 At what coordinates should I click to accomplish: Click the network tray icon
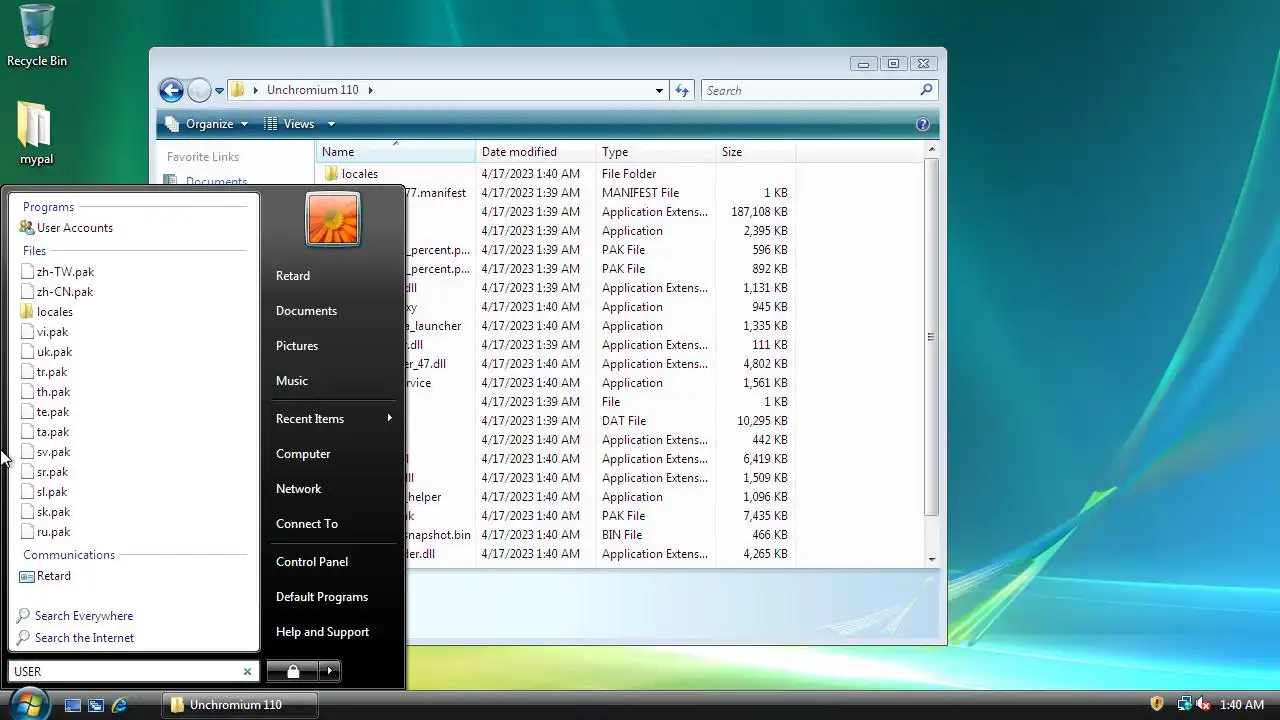pyautogui.click(x=1184, y=704)
